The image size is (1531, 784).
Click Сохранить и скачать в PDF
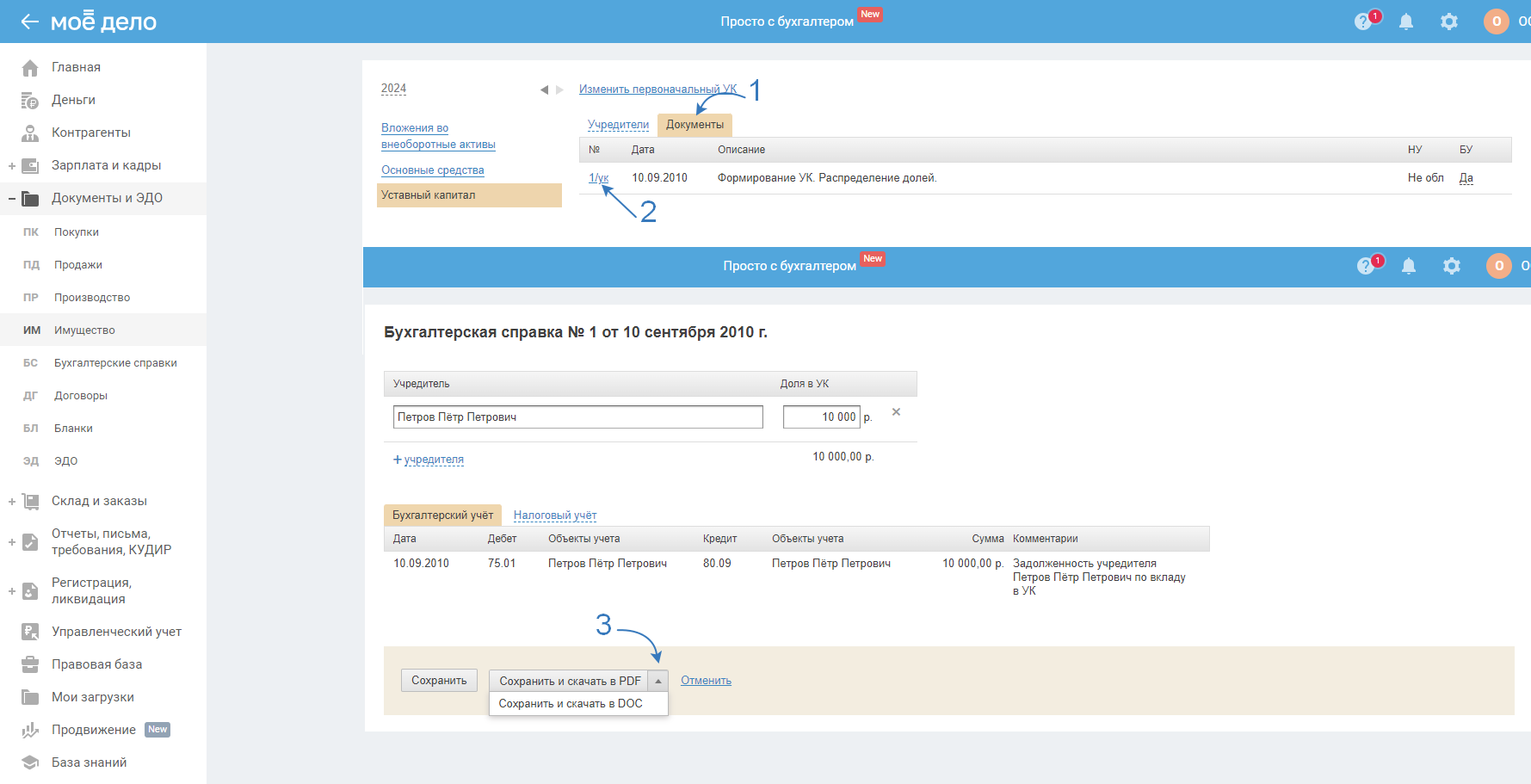point(570,681)
